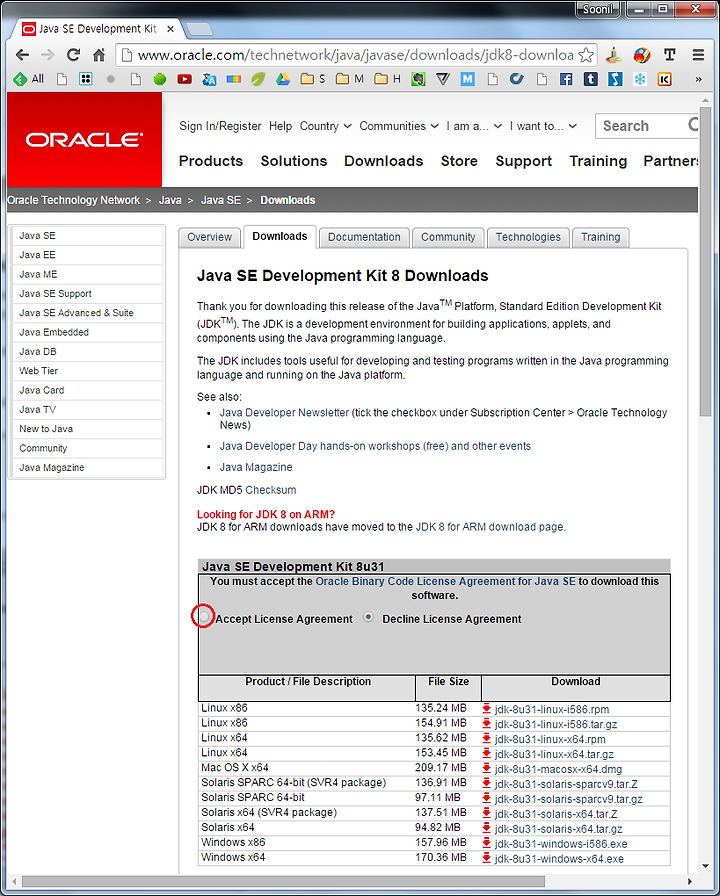Open the Products menu
This screenshot has width=720, height=896.
pos(211,161)
